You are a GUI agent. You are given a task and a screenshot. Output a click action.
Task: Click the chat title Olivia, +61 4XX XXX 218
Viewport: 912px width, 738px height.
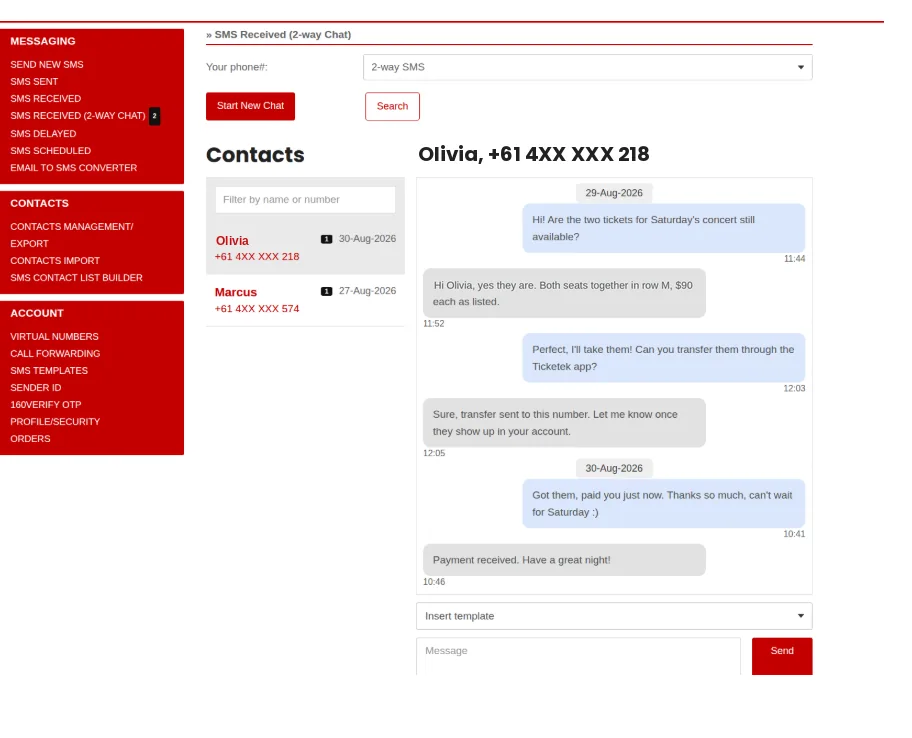pyautogui.click(x=533, y=154)
